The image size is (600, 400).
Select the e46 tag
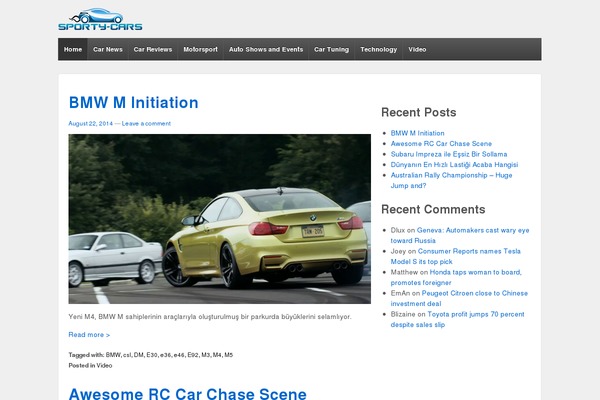click(x=179, y=355)
